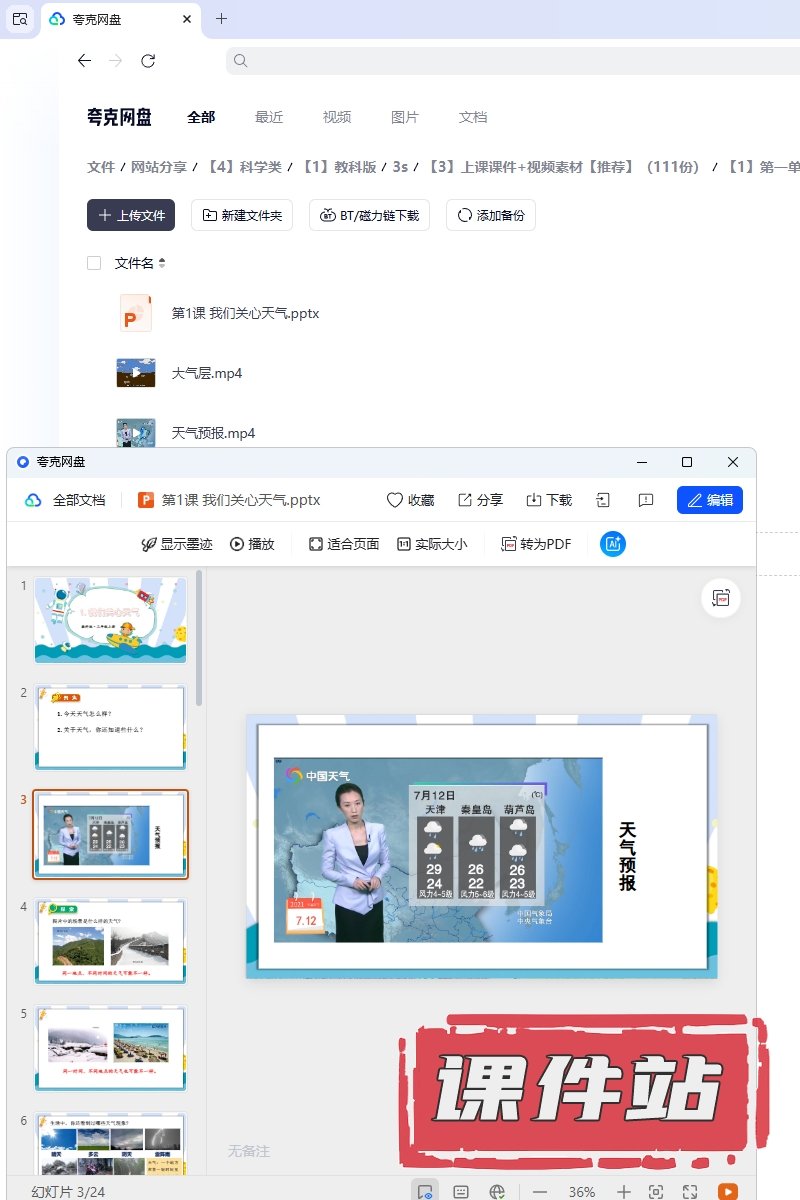Click the 分享 share button

point(480,500)
